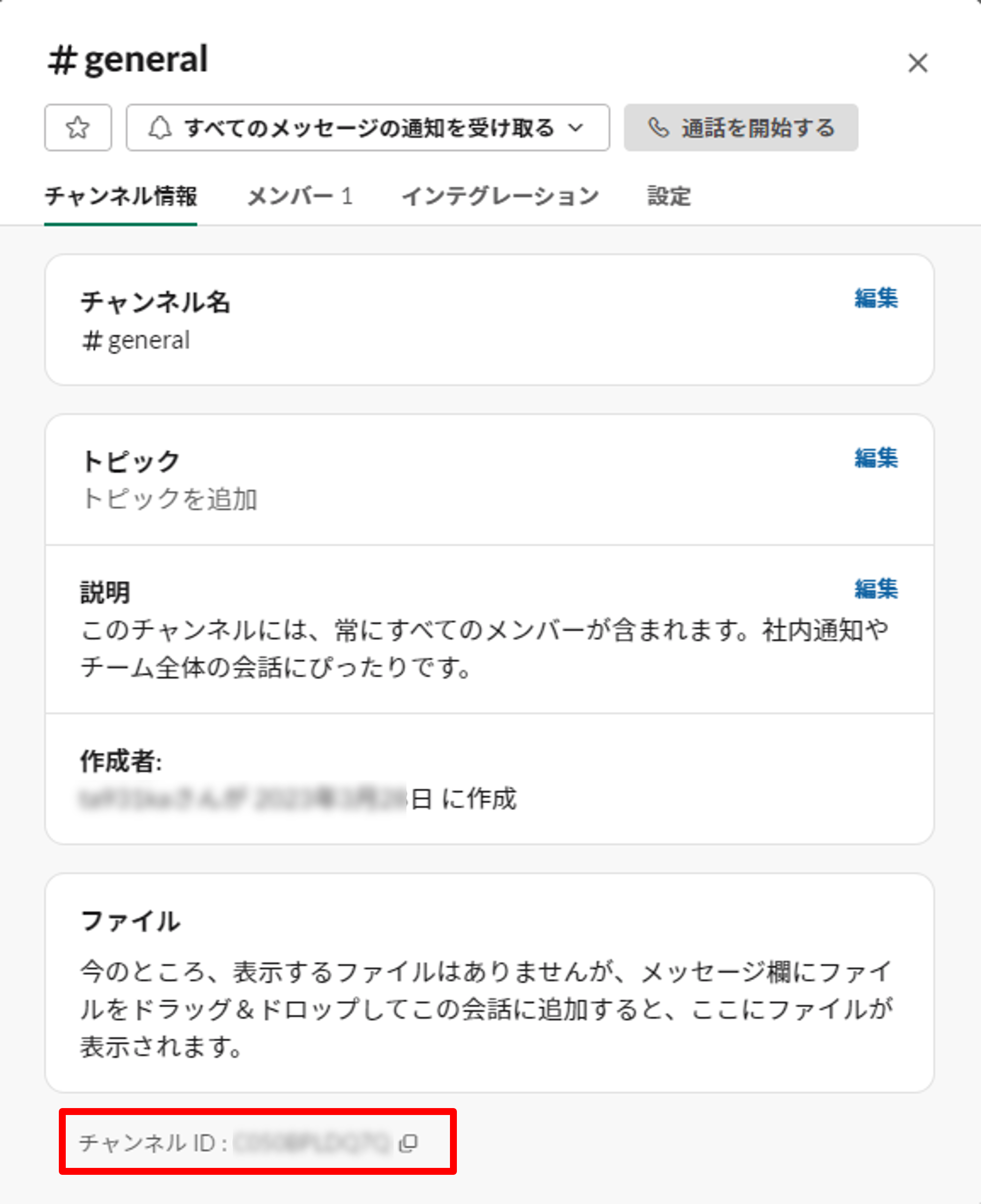Click the ファイル section panel
Image resolution: width=981 pixels, height=1204 pixels.
490,983
